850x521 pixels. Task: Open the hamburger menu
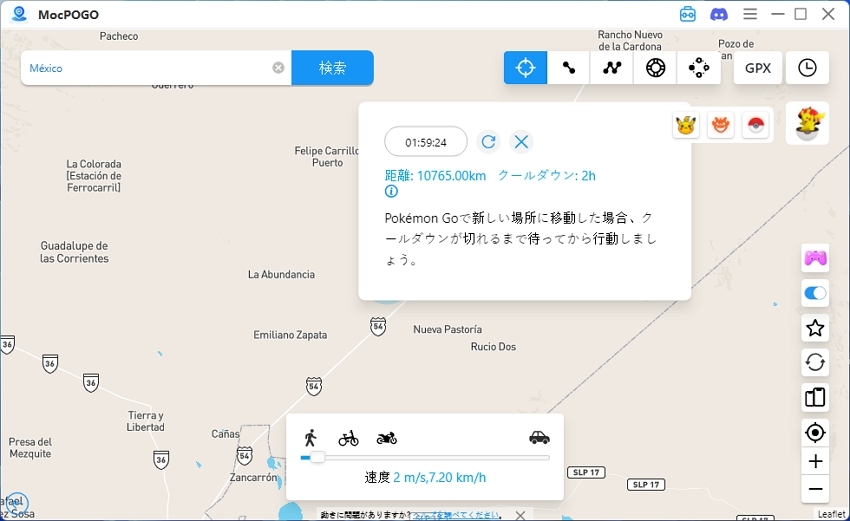pyautogui.click(x=750, y=14)
